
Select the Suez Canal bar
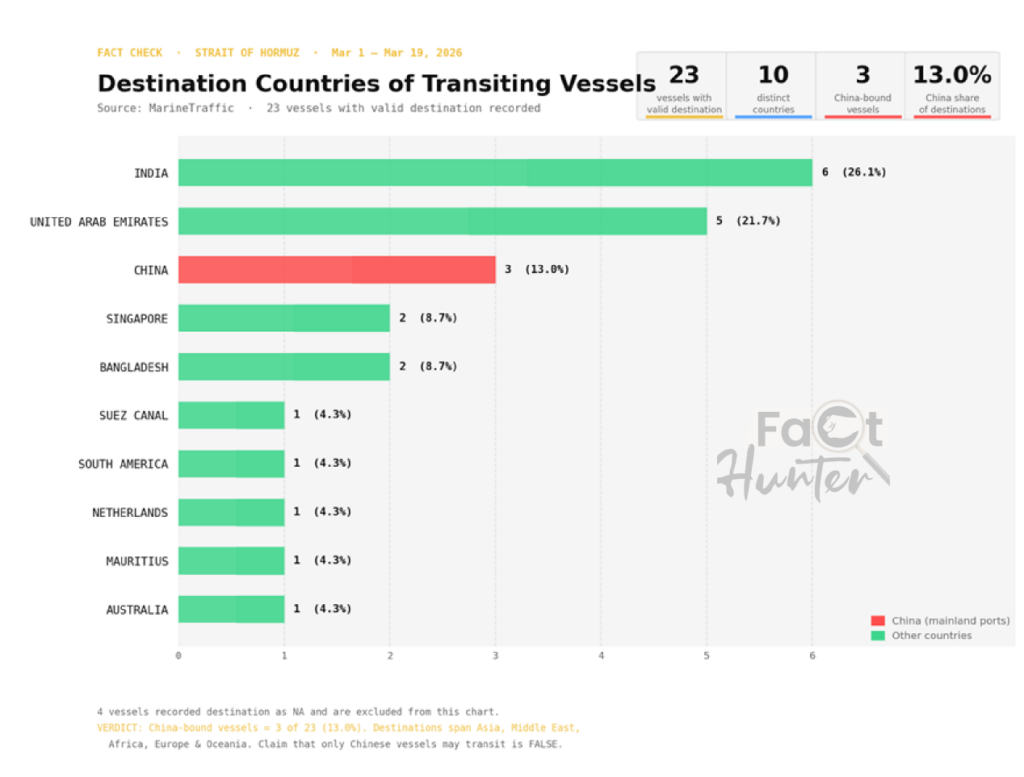click(231, 415)
